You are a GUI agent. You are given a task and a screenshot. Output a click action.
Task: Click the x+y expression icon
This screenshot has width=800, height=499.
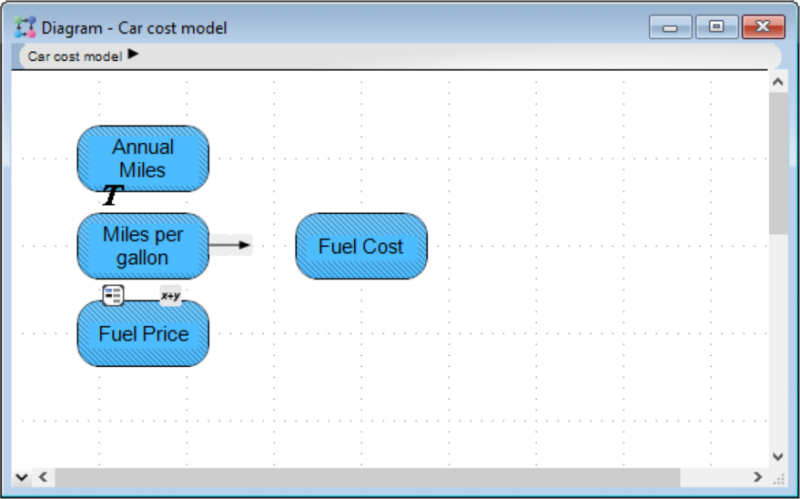(170, 295)
